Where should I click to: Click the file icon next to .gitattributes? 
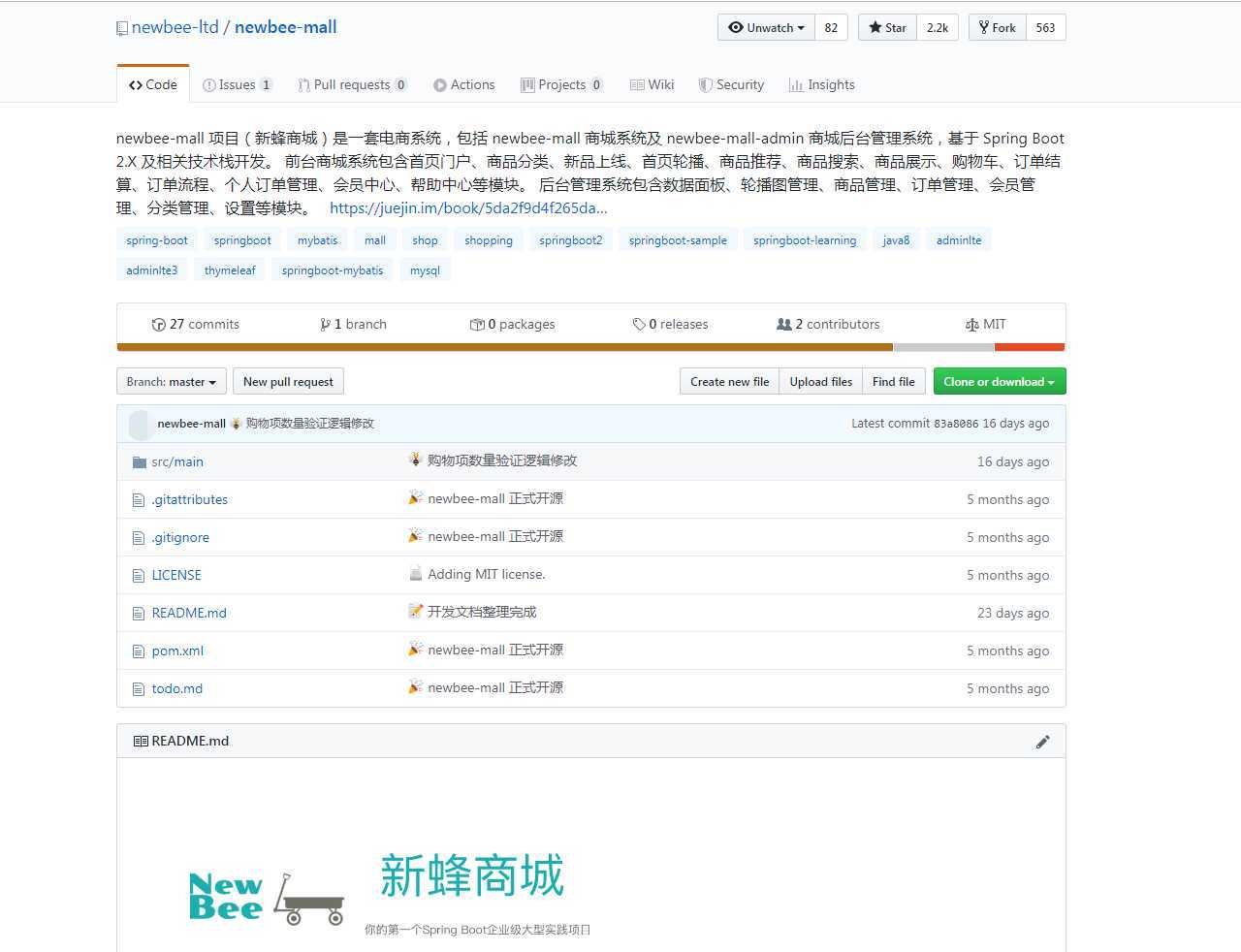coord(139,500)
